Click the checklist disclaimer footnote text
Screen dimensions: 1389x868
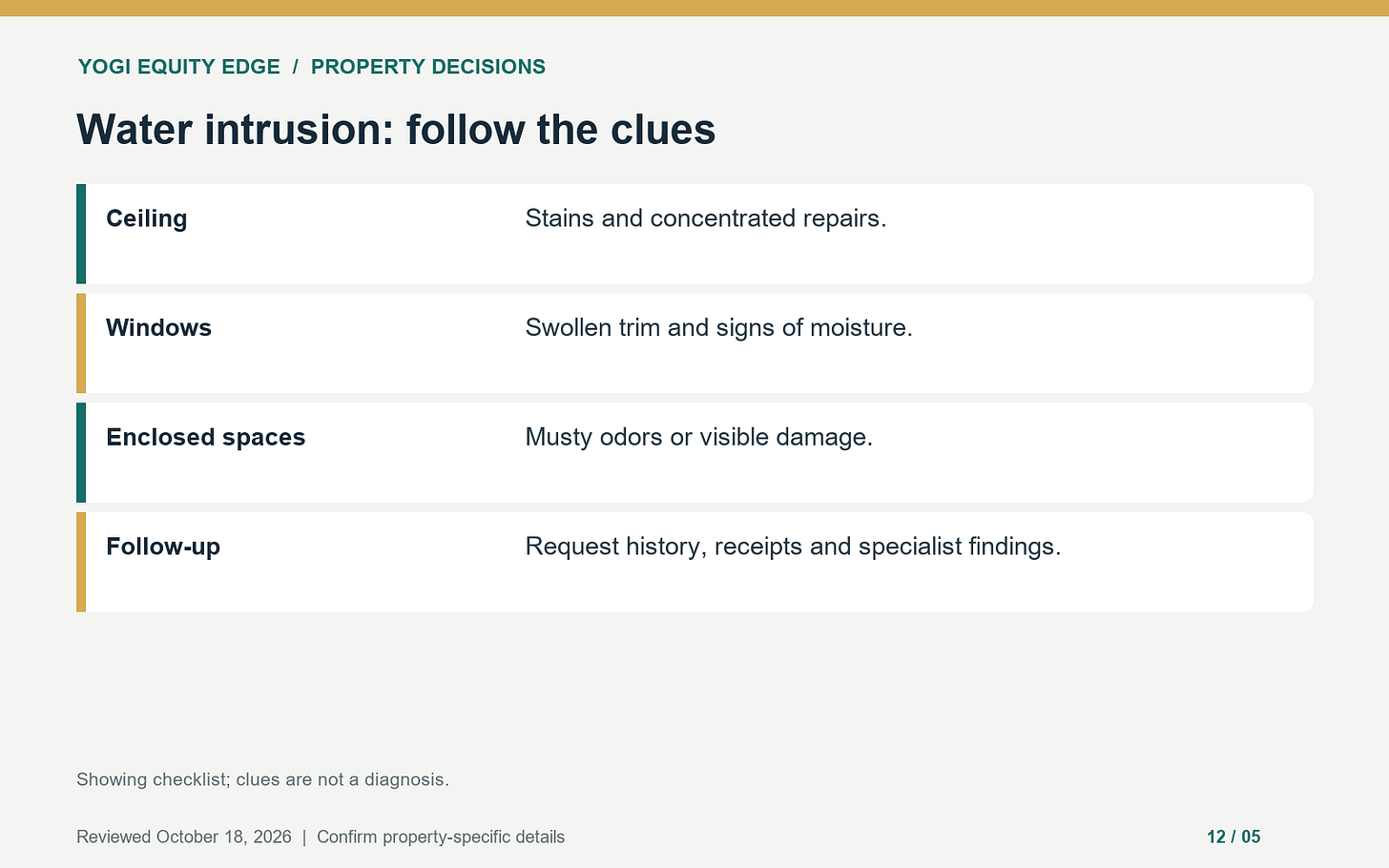pos(262,779)
